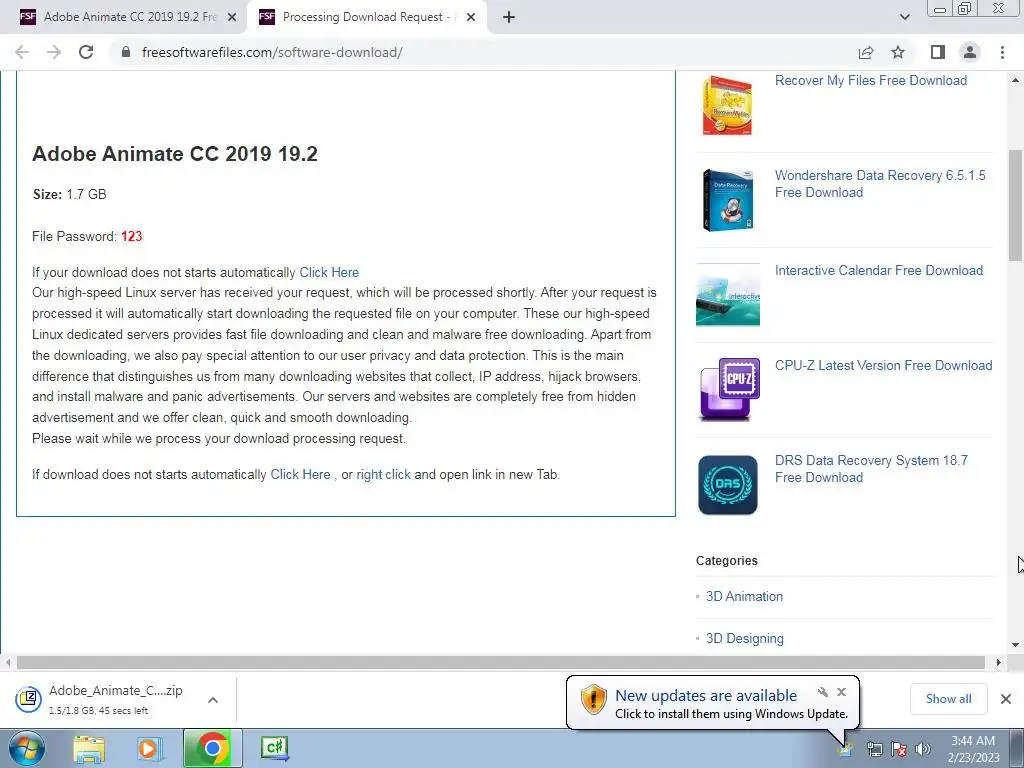Open CPU-Z Latest Version Free Download
1024x768 pixels.
coord(883,365)
